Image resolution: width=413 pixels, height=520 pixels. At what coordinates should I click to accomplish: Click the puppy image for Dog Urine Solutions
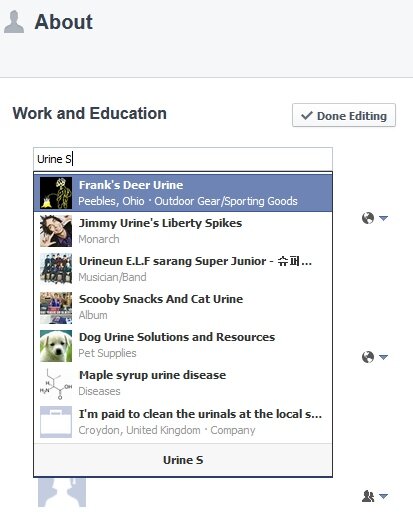pos(56,346)
